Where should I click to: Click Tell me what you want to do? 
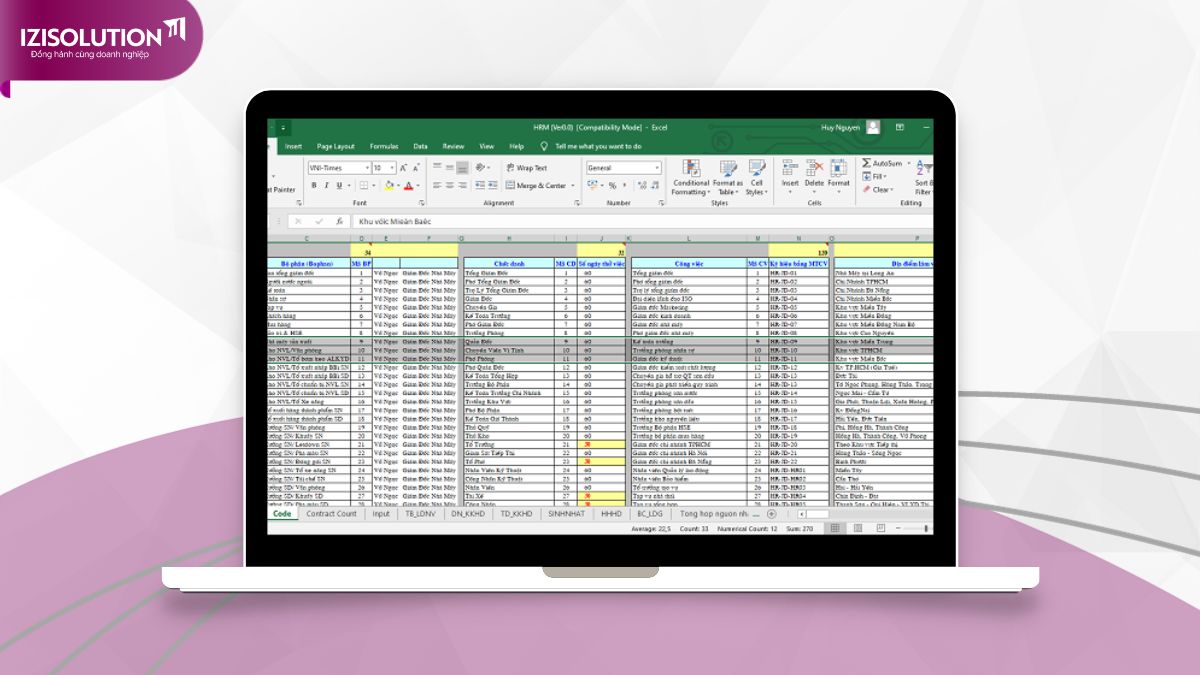[x=597, y=146]
